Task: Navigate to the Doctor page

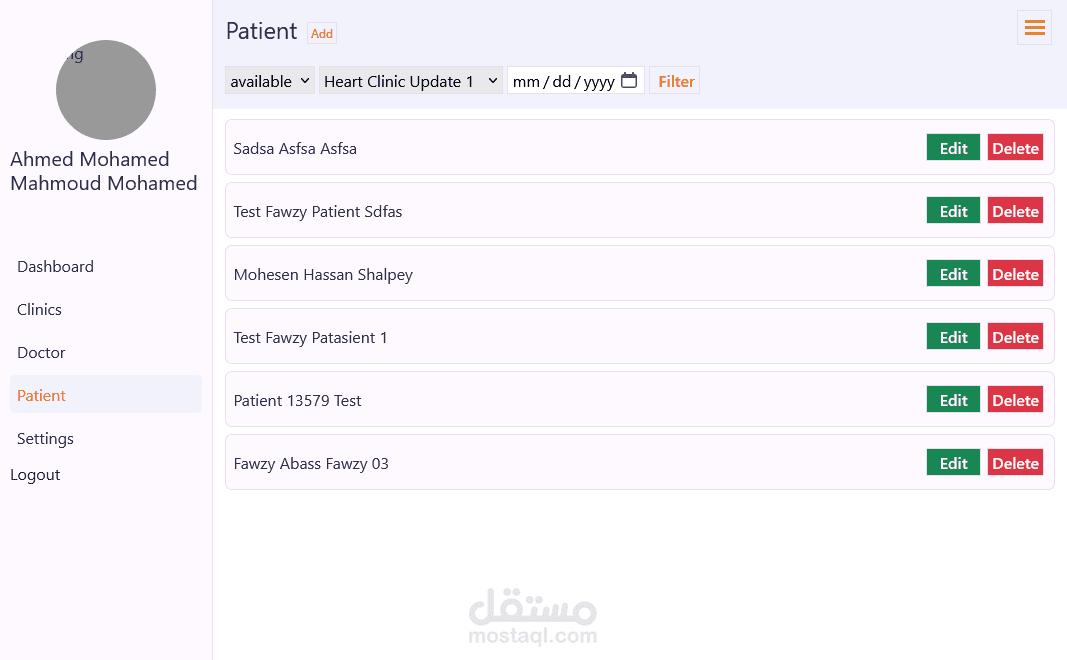Action: tap(41, 353)
